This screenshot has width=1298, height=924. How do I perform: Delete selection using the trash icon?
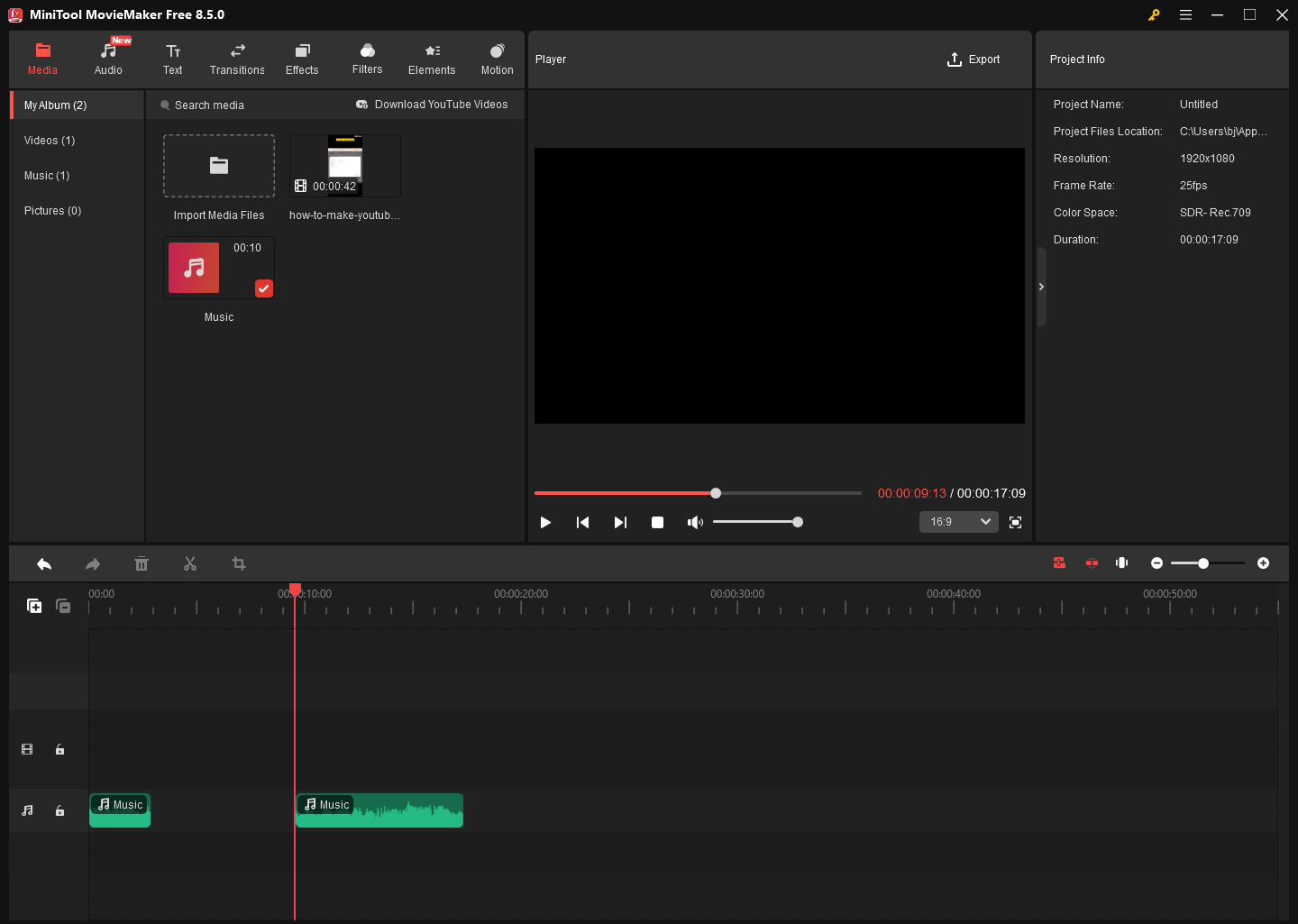click(x=142, y=563)
